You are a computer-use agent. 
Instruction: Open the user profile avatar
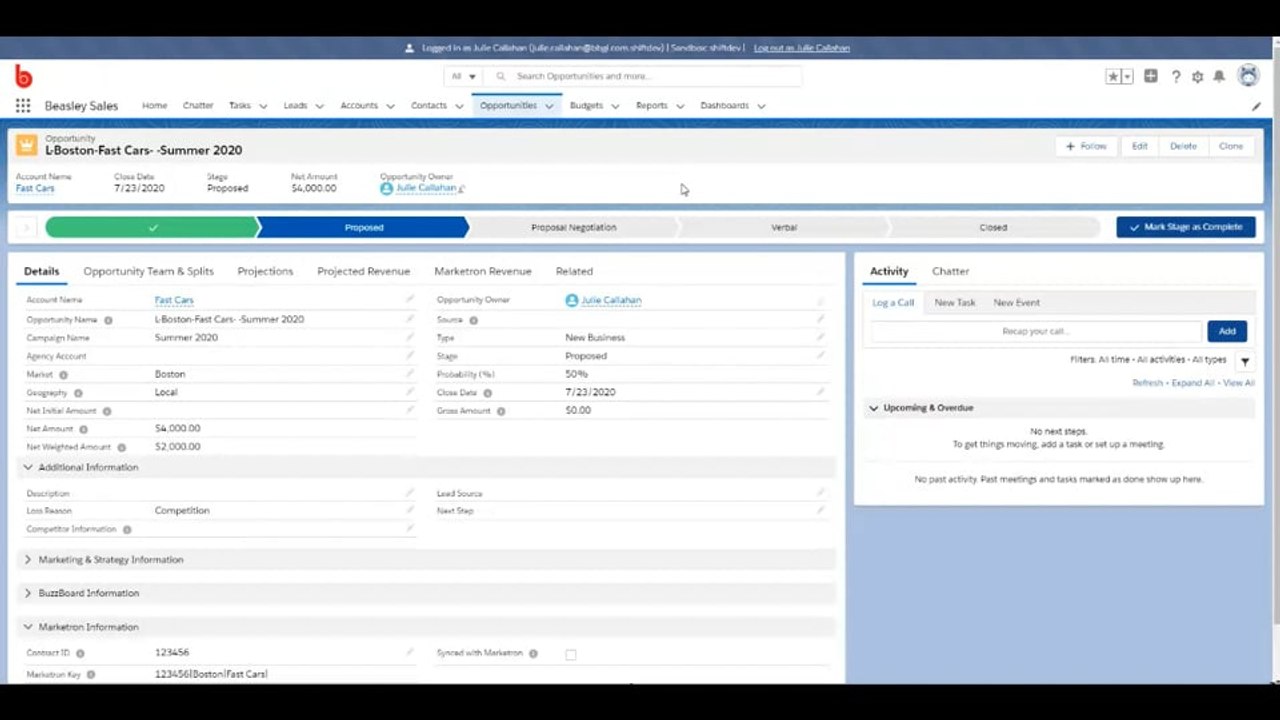tap(1248, 75)
